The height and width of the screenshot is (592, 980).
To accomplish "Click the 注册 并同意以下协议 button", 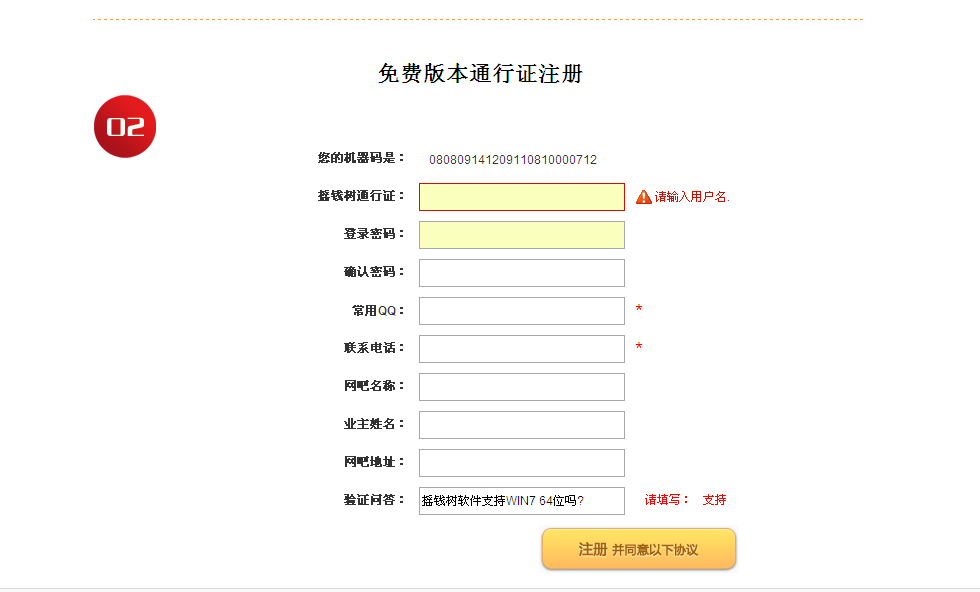I will [639, 549].
